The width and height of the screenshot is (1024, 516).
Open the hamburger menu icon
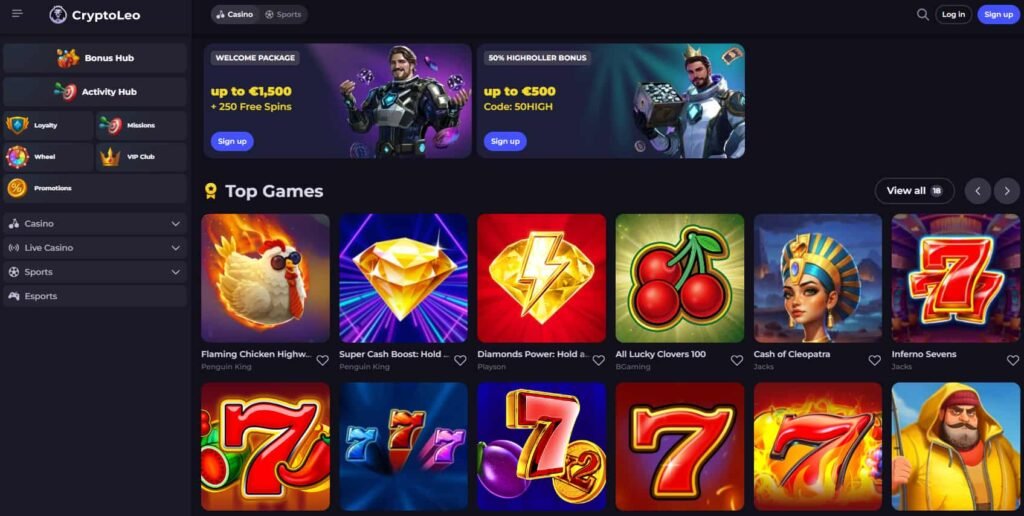pyautogui.click(x=17, y=14)
